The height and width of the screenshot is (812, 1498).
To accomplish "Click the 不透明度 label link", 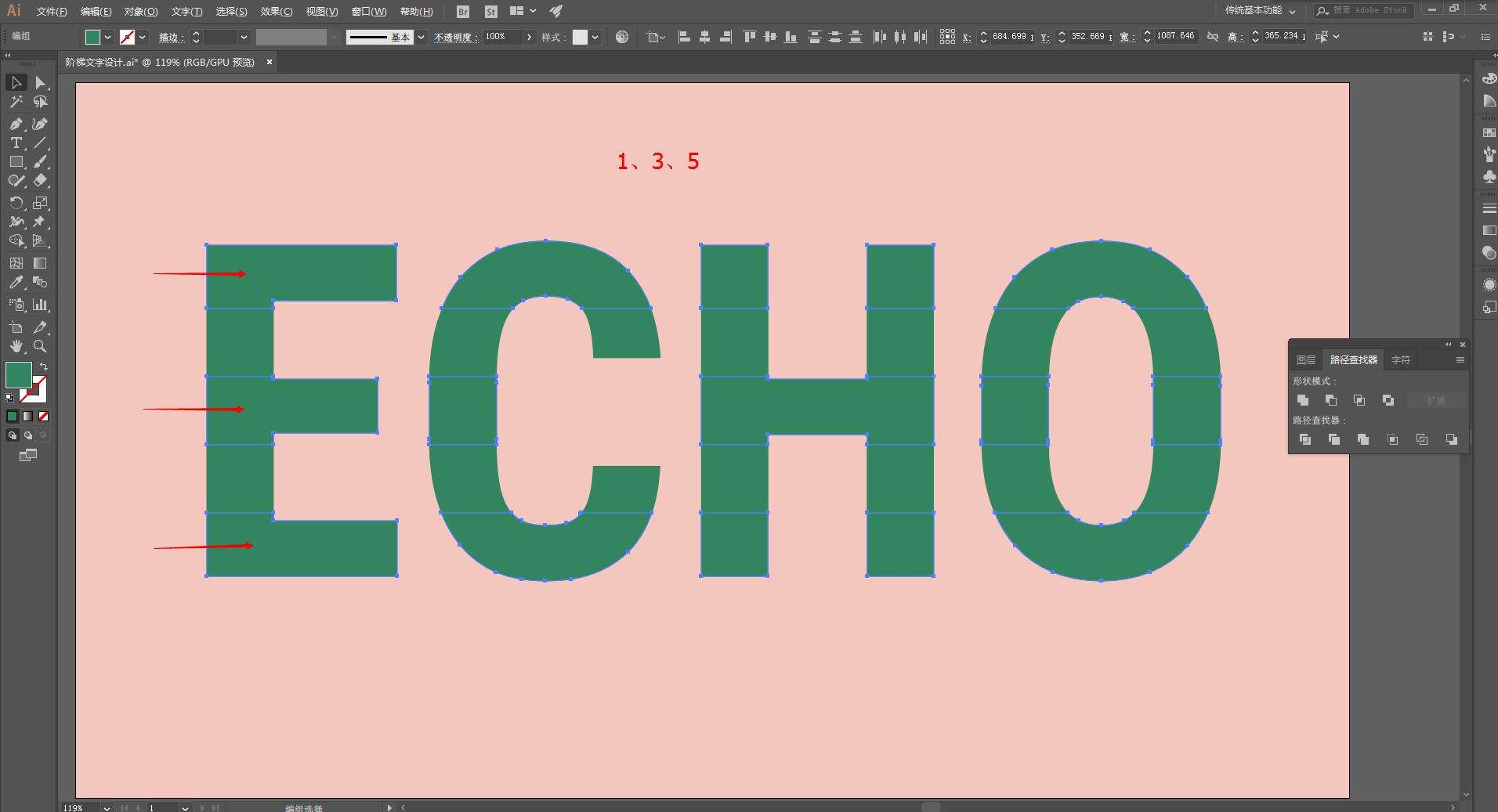I will [x=456, y=38].
